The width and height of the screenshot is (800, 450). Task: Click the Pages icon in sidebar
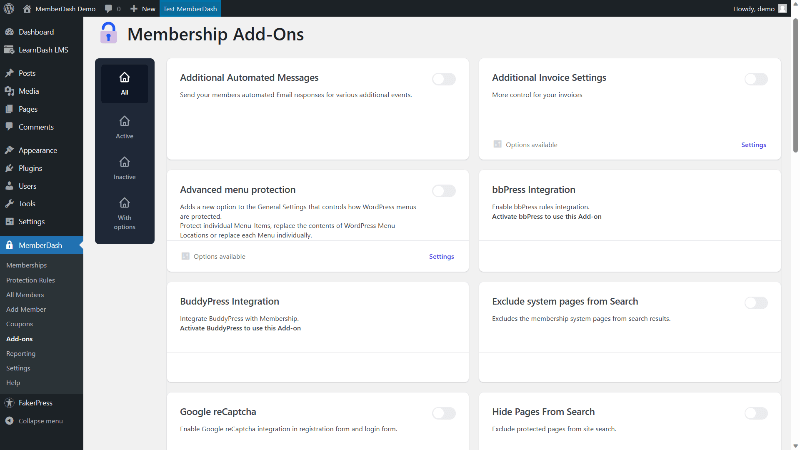(9, 109)
